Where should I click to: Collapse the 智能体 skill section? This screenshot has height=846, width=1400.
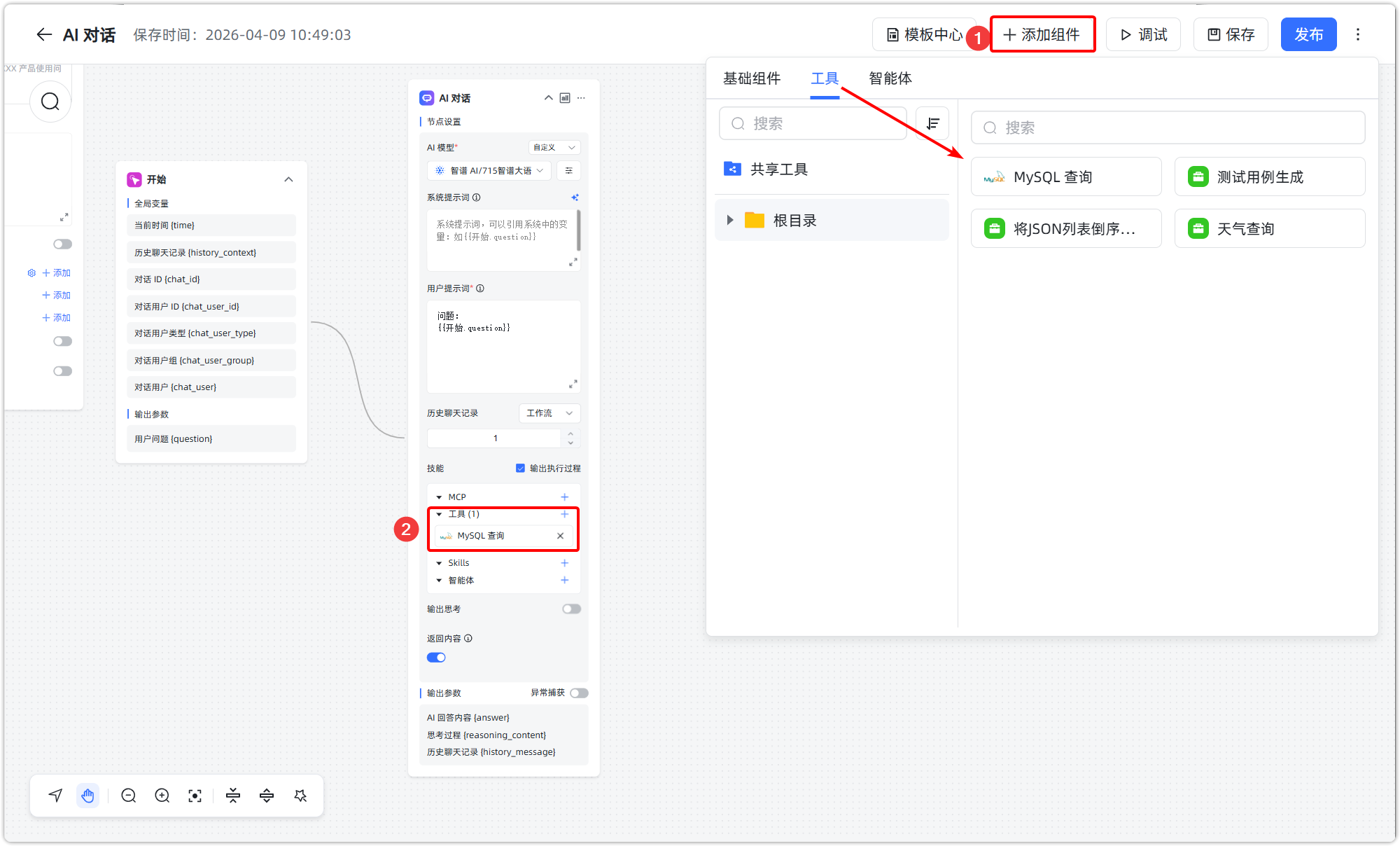point(439,581)
